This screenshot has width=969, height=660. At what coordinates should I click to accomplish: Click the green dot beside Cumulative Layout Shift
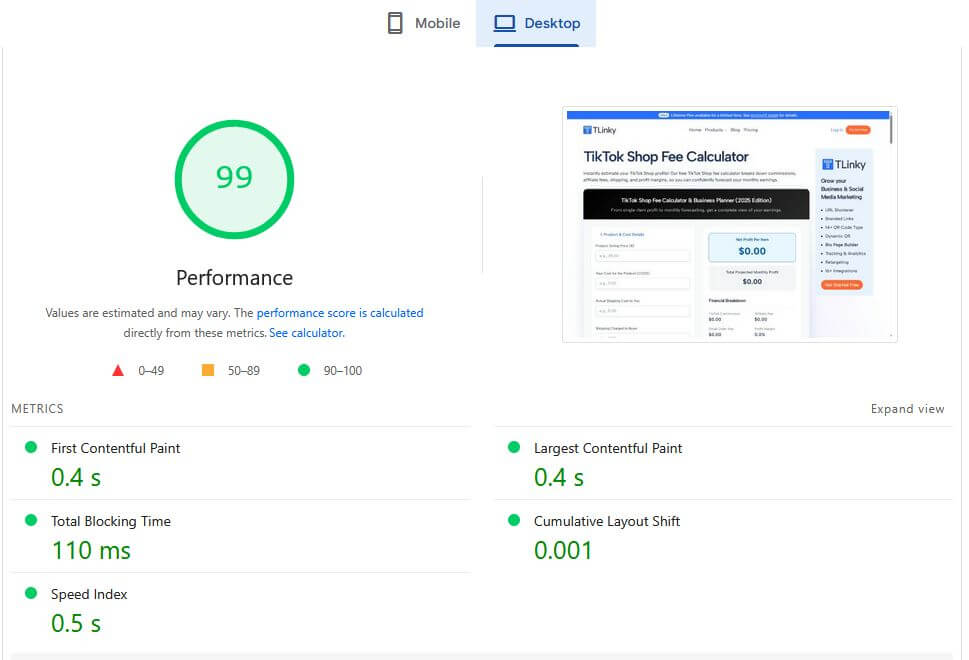pos(516,521)
